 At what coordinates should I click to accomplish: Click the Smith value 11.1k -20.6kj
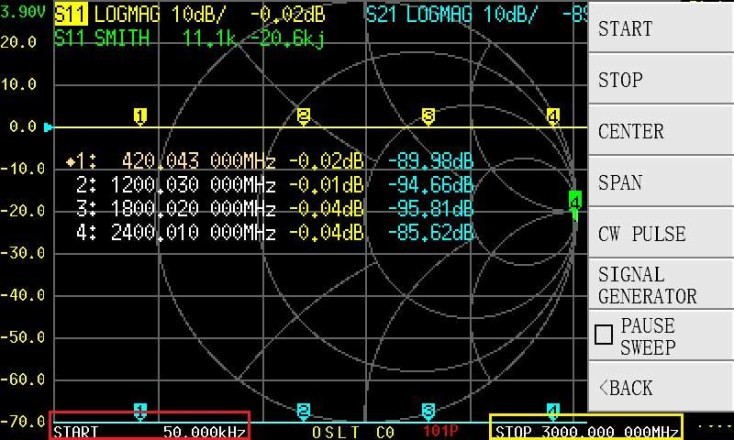[x=253, y=37]
